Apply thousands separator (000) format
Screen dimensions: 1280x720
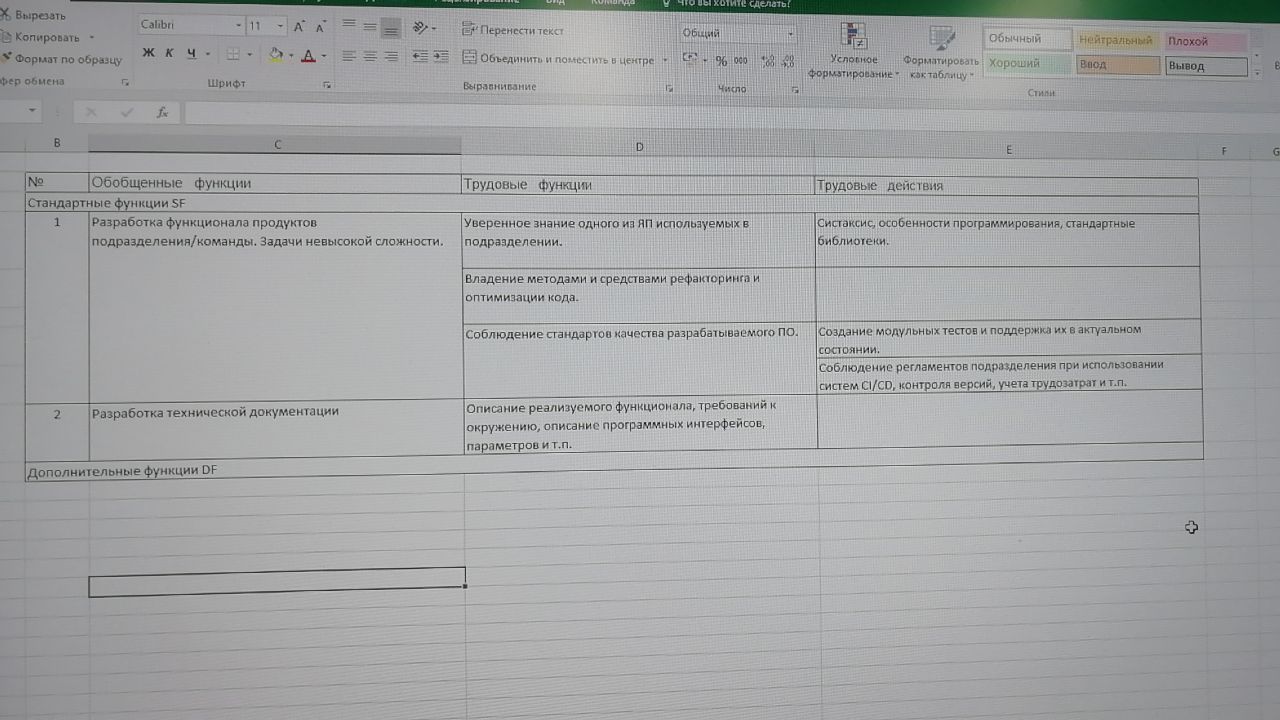[741, 61]
